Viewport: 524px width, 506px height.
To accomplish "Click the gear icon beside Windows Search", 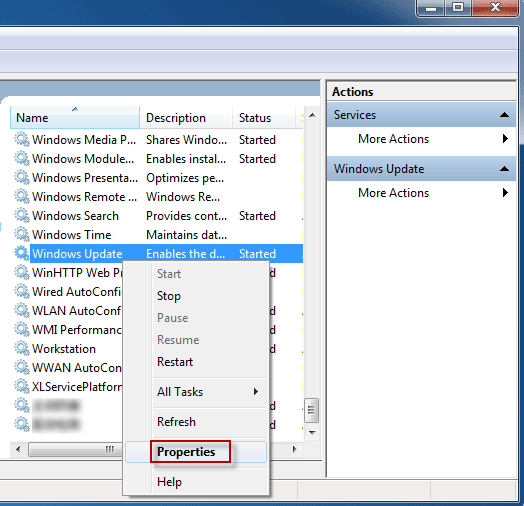I will point(22,216).
